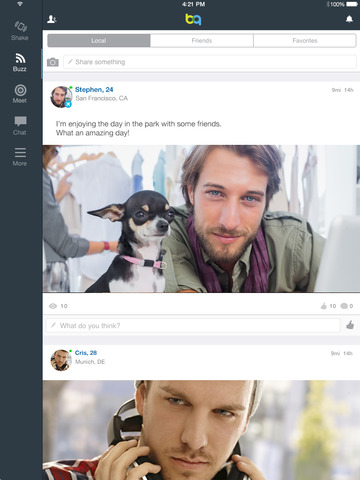Like Stephen's post with thumbs-up button
Image resolution: width=360 pixels, height=480 pixels.
tap(350, 325)
